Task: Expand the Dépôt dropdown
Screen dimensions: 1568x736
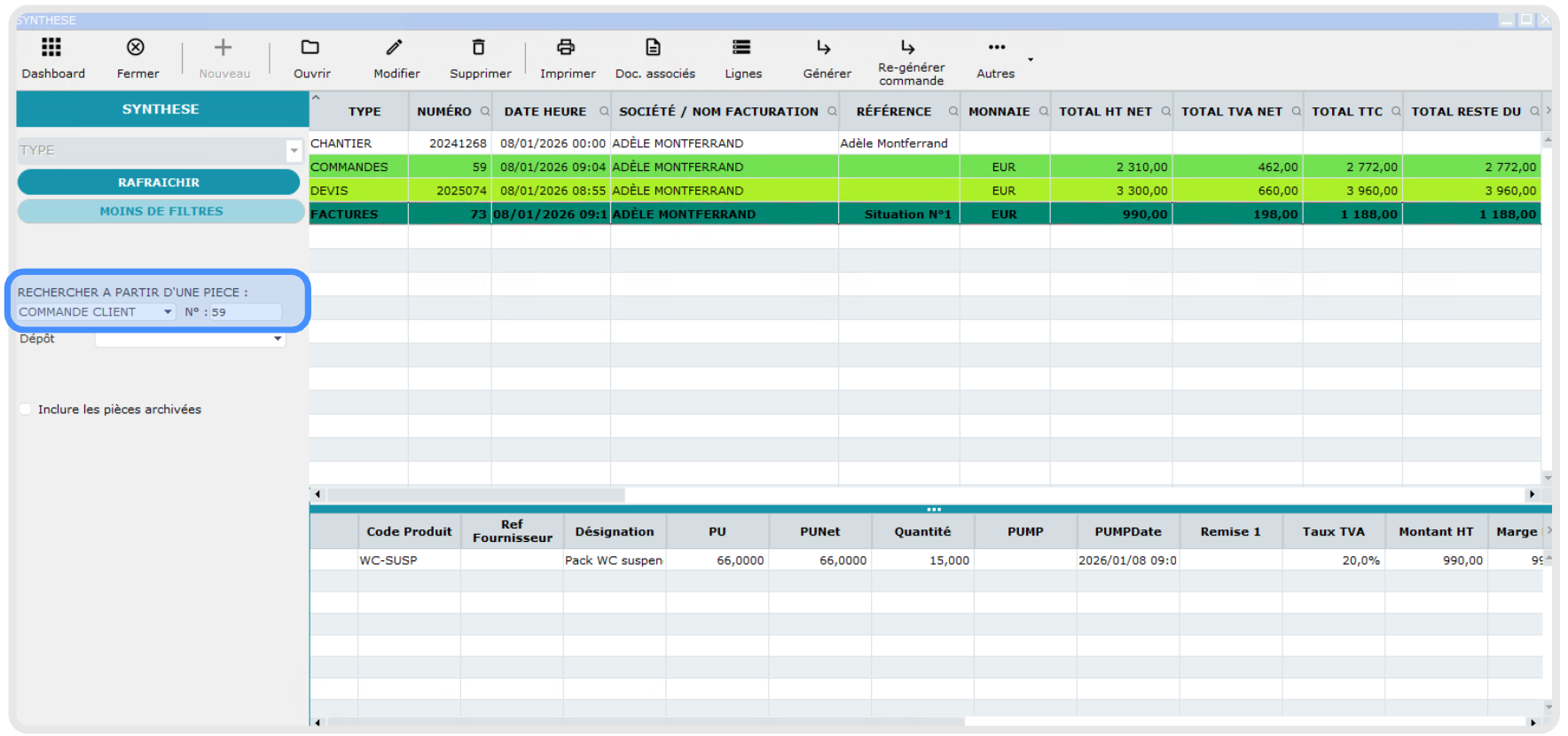Action: (278, 339)
